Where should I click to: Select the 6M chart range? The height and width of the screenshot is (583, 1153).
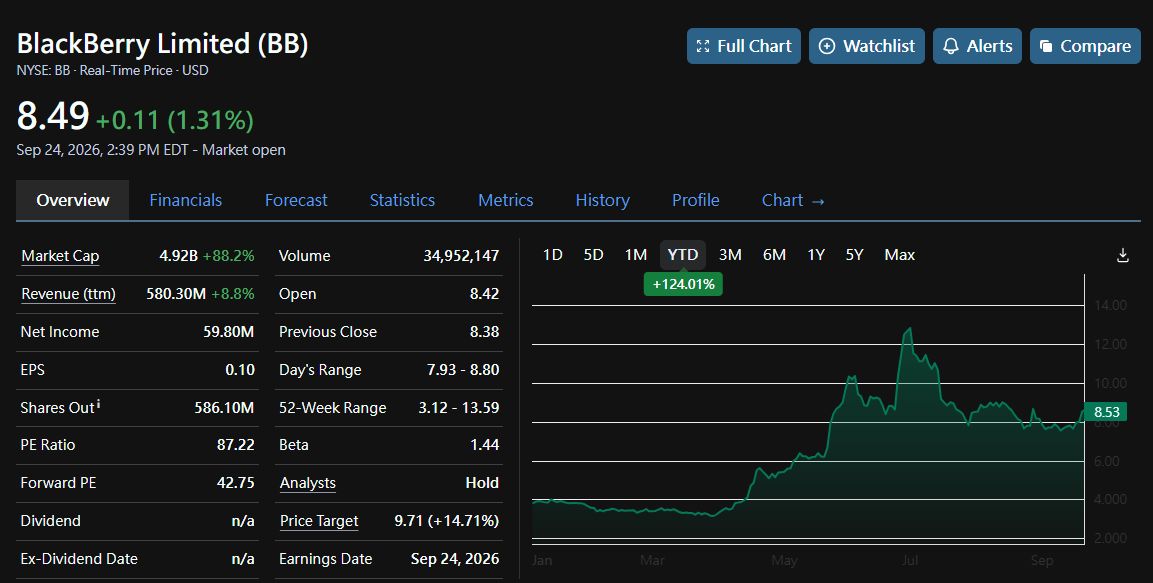click(x=774, y=254)
